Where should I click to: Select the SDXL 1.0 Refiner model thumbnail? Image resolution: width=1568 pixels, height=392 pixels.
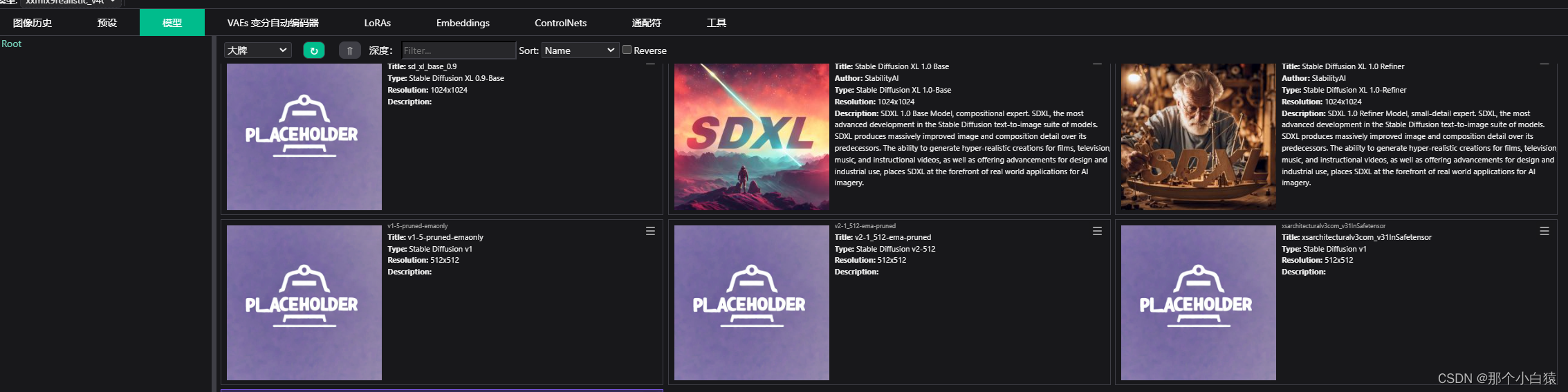[1198, 136]
